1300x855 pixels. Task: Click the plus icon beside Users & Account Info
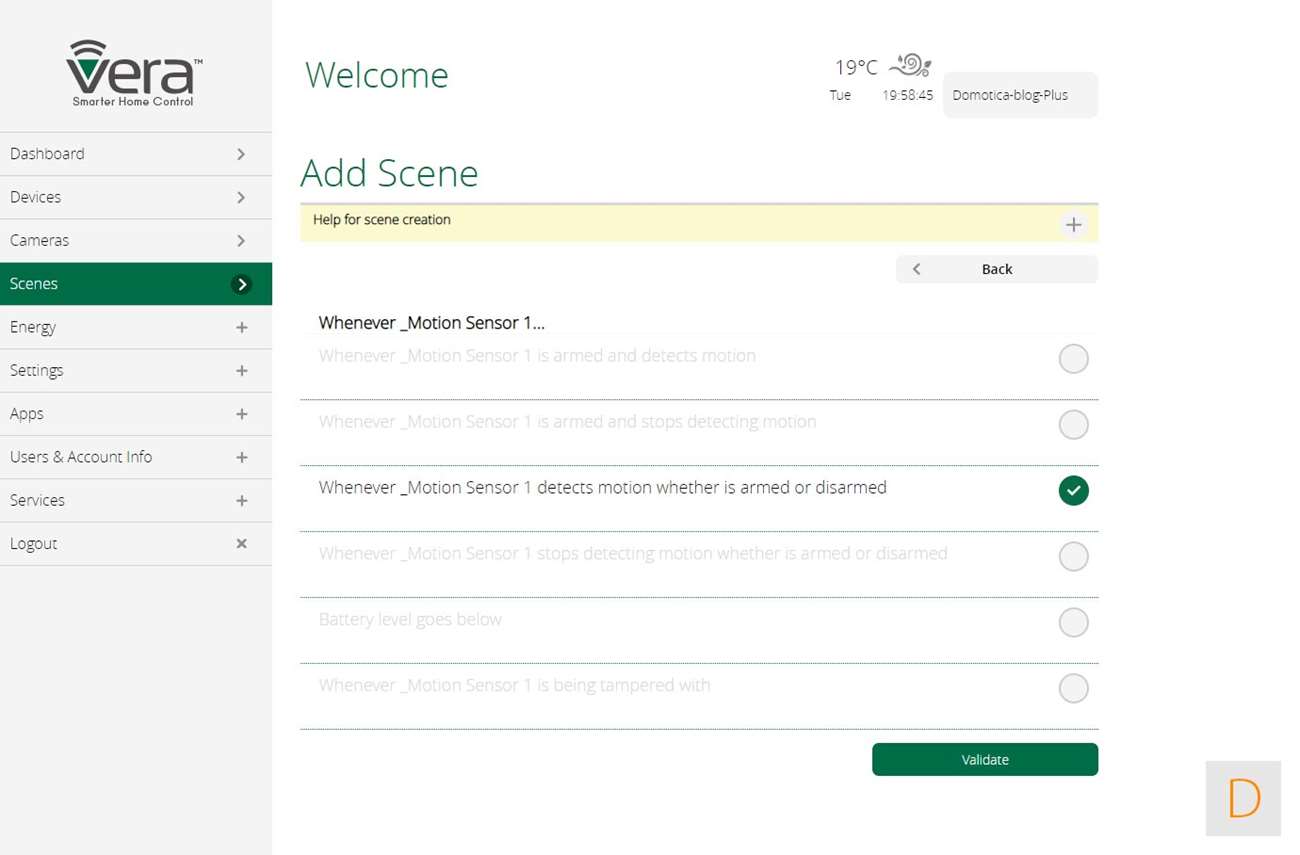click(241, 457)
